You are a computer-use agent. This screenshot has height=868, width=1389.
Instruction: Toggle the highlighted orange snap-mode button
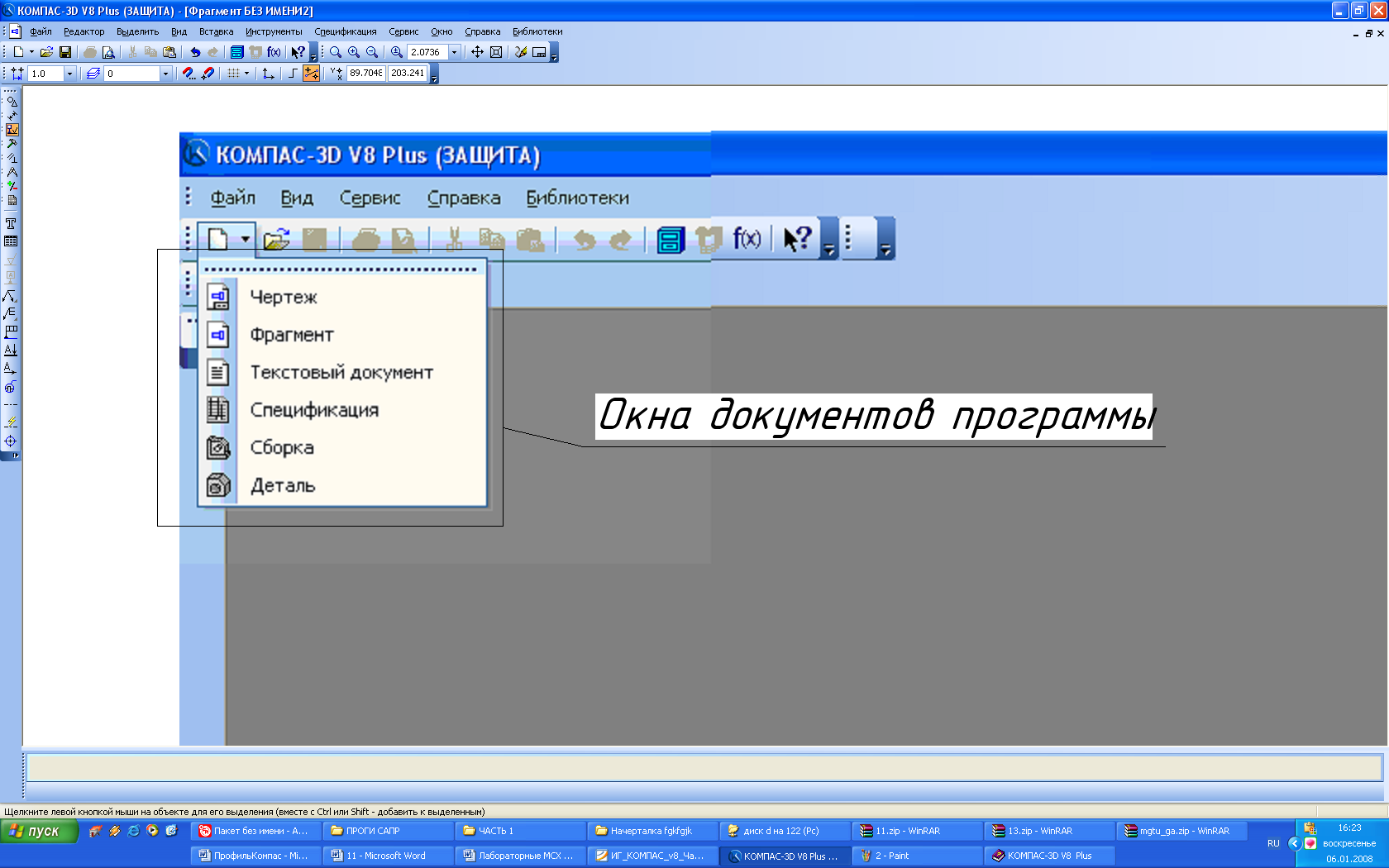point(311,74)
